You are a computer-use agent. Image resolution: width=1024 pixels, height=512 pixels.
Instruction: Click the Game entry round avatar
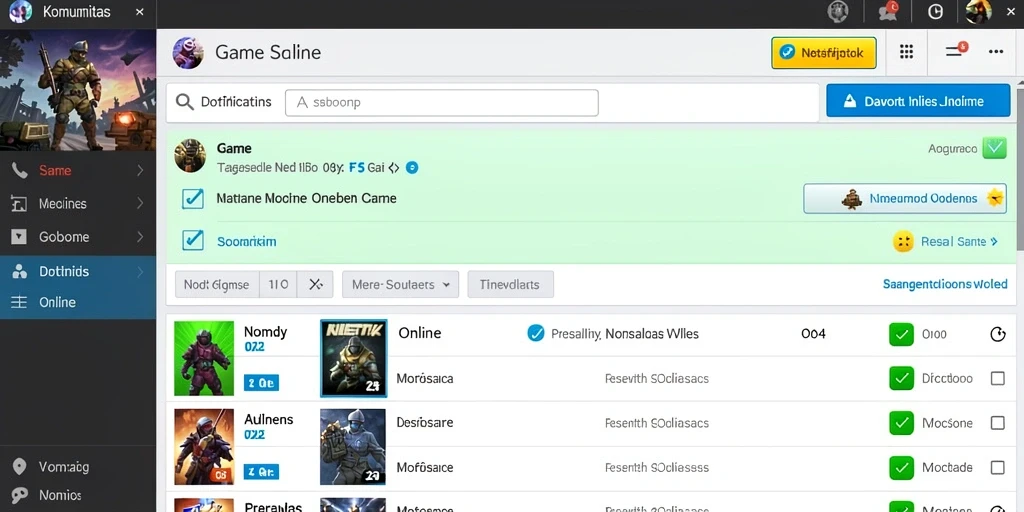[190, 156]
